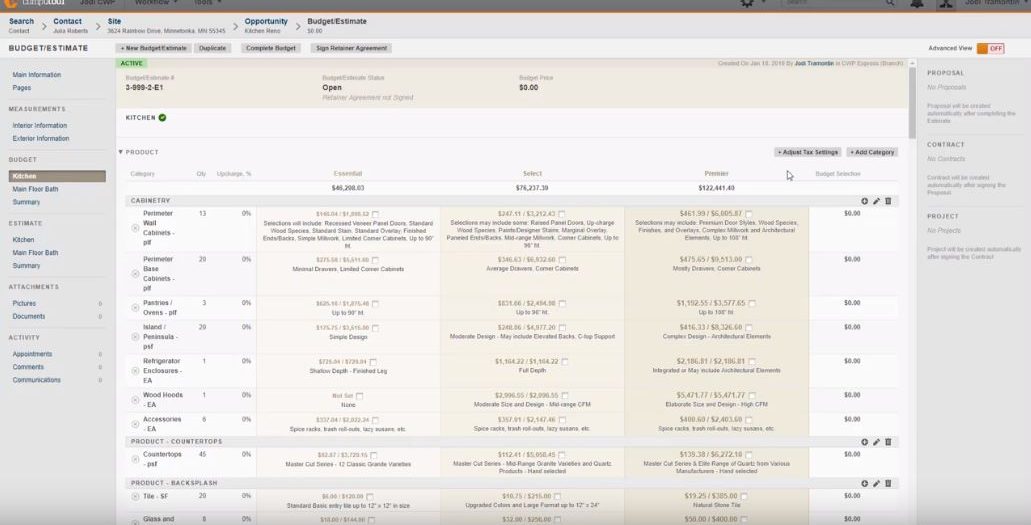Screen dimensions: 1031x525
Task: Click the Adjust Tax Settings button
Action: click(807, 152)
